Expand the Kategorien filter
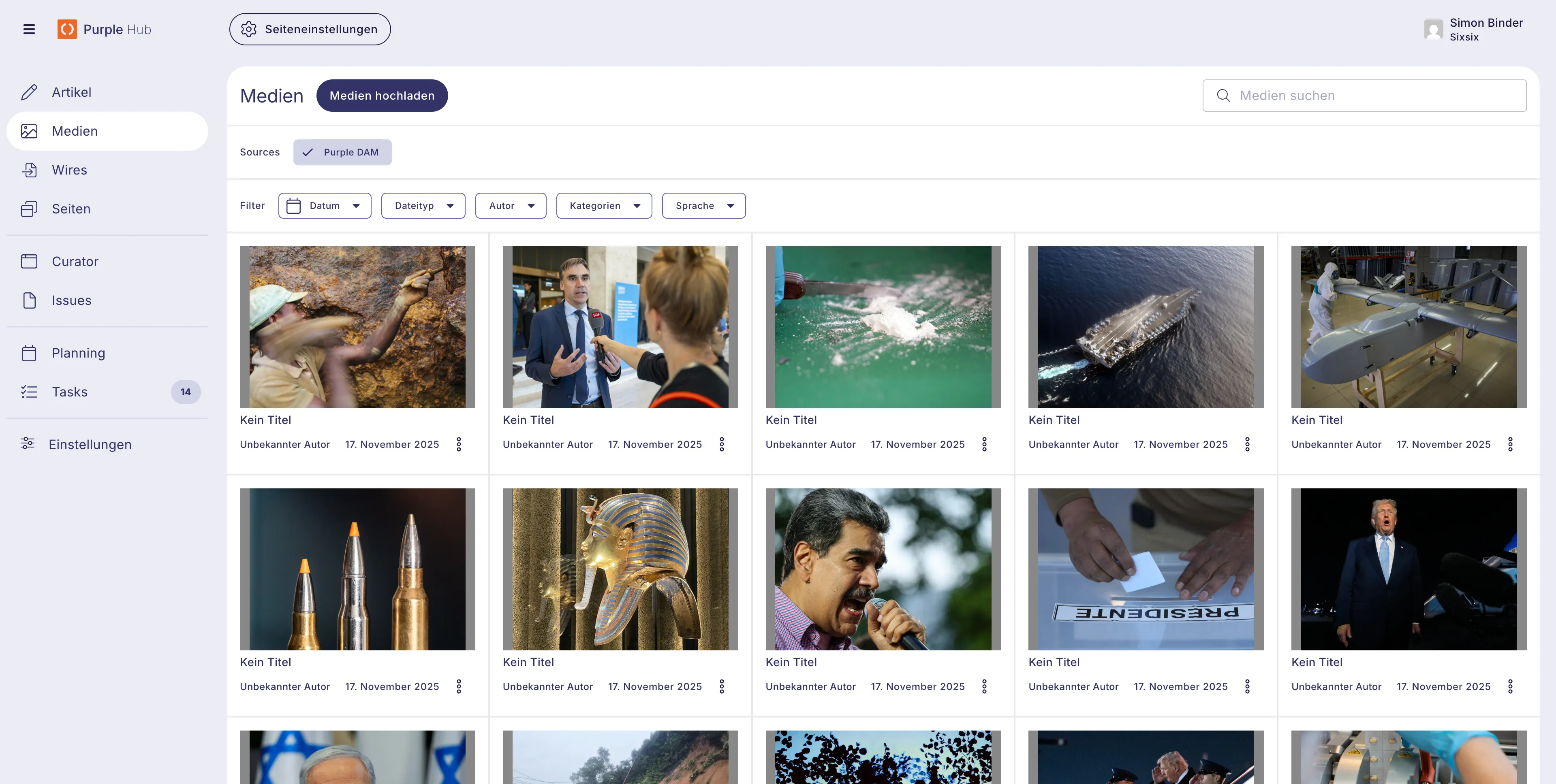Screen dimensions: 1556x784 point(604,206)
